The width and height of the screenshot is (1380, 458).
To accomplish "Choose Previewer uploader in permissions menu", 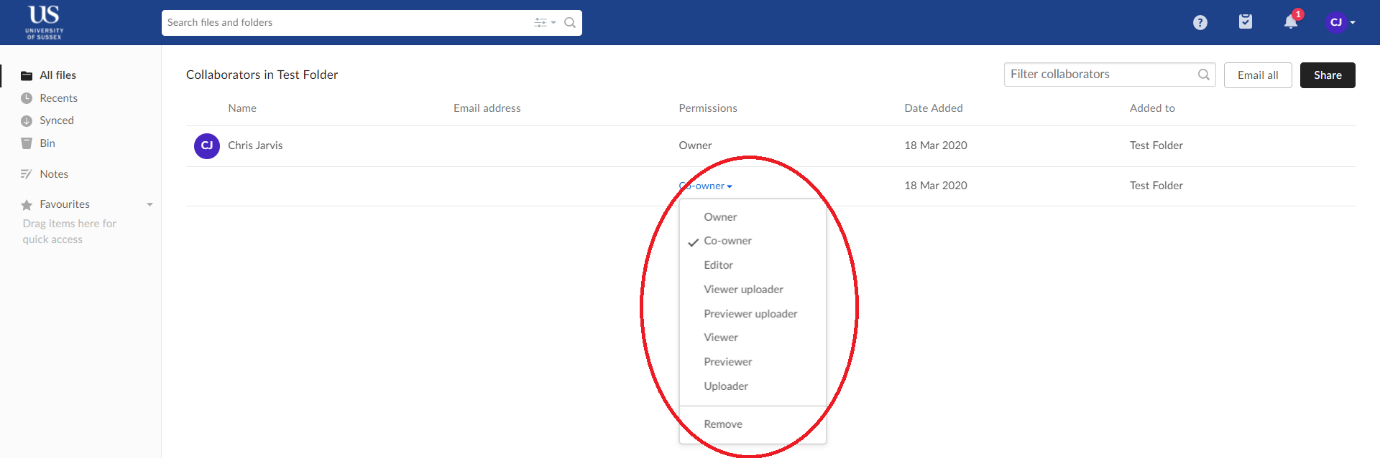I will (x=753, y=313).
